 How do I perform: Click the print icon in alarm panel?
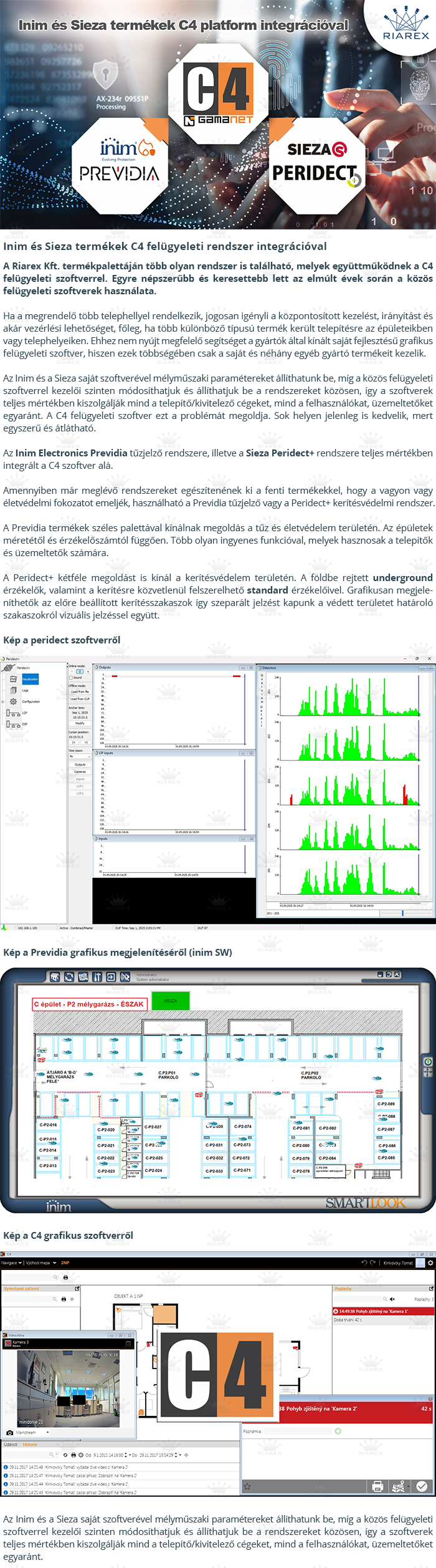pos(377,1486)
